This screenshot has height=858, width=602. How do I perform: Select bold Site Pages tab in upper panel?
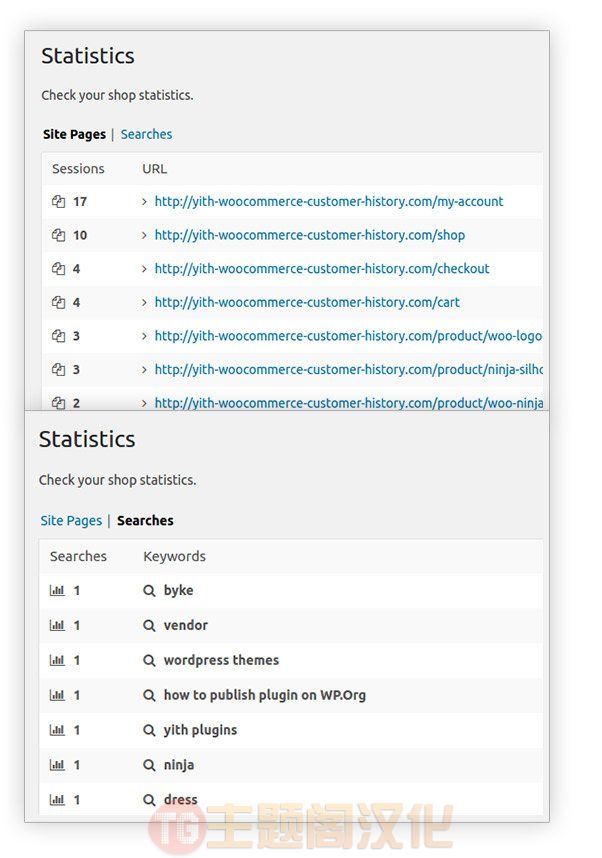[x=74, y=134]
